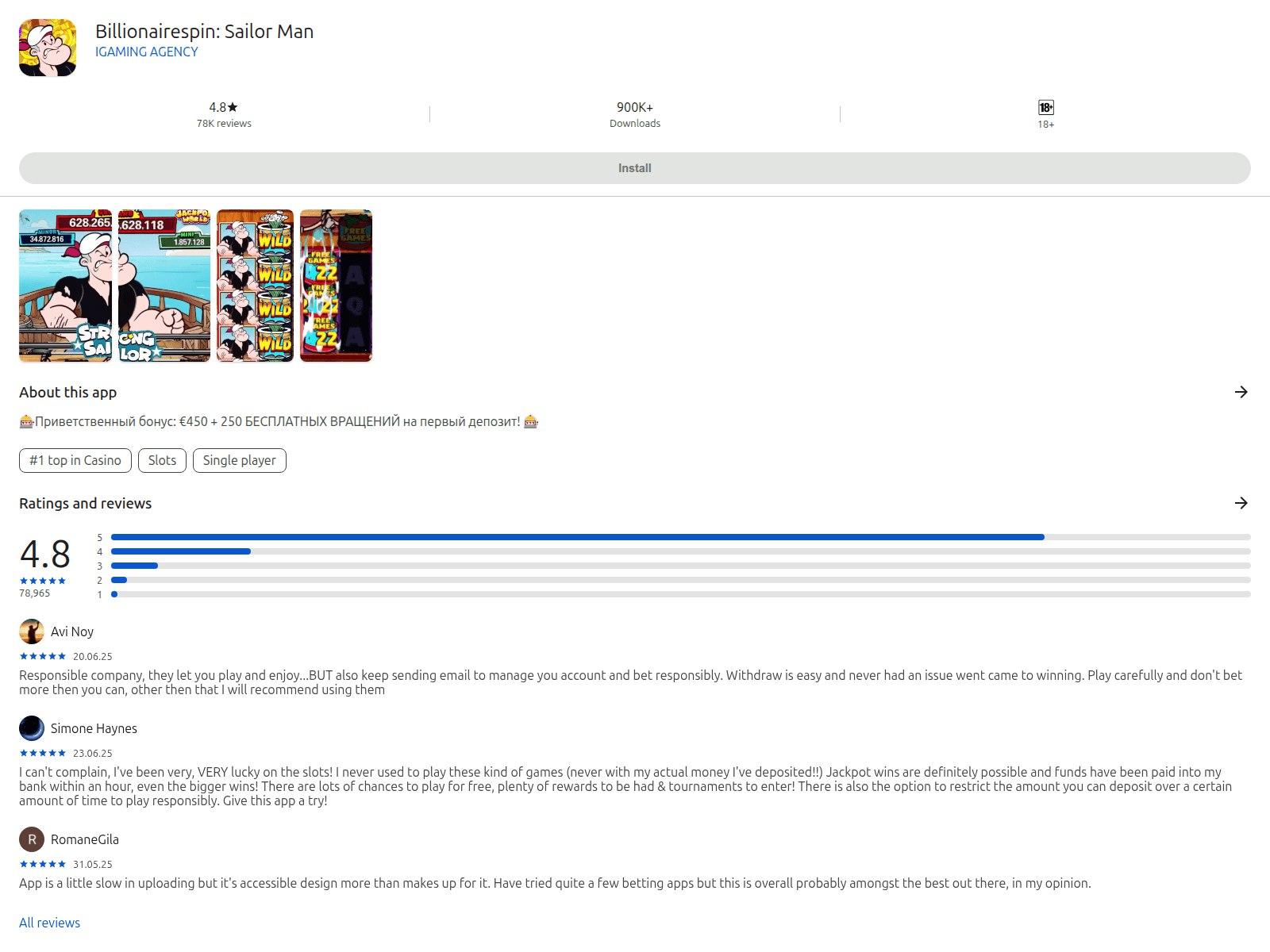Image resolution: width=1270 pixels, height=952 pixels.
Task: Select the Slots tag chip
Action: pos(162,460)
